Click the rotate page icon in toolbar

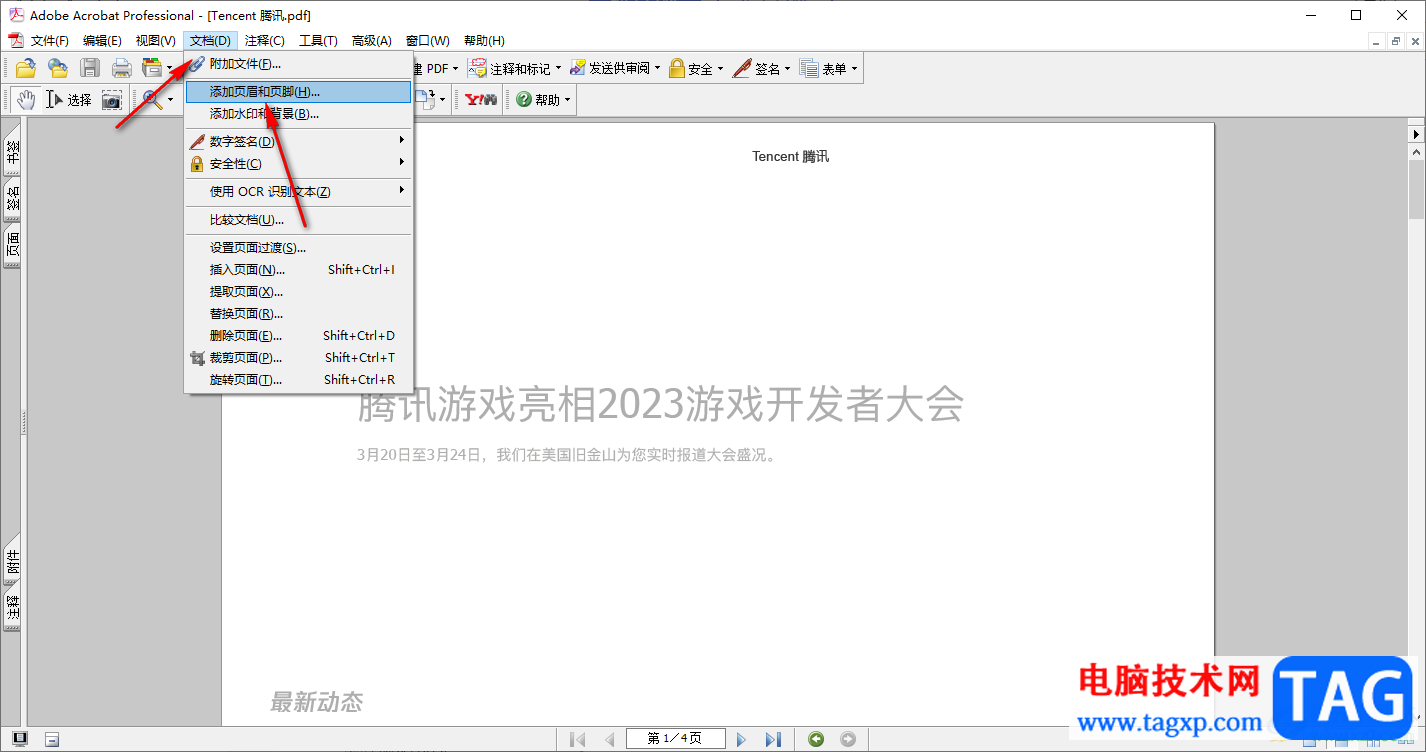(424, 99)
